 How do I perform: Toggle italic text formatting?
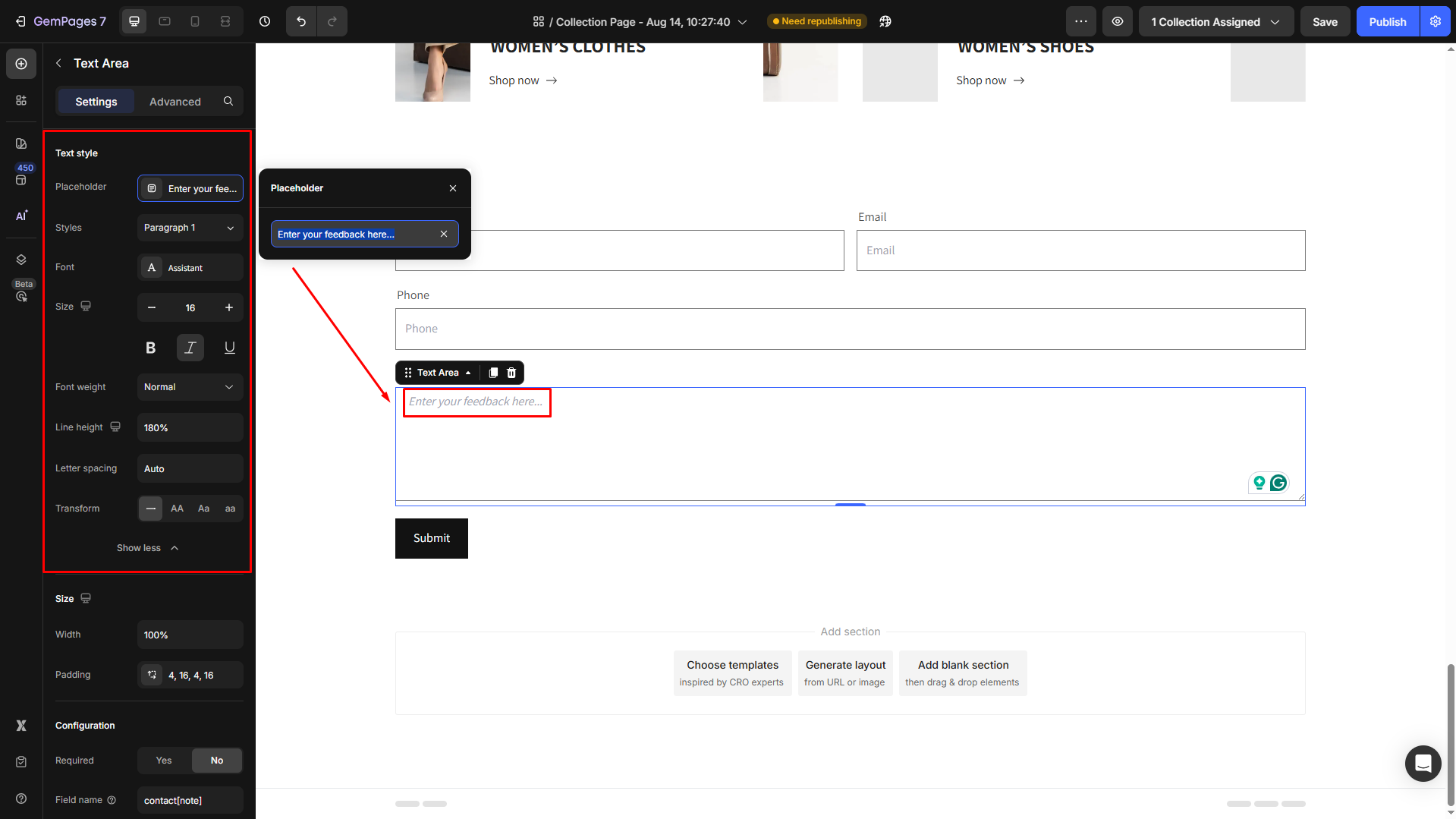point(190,348)
